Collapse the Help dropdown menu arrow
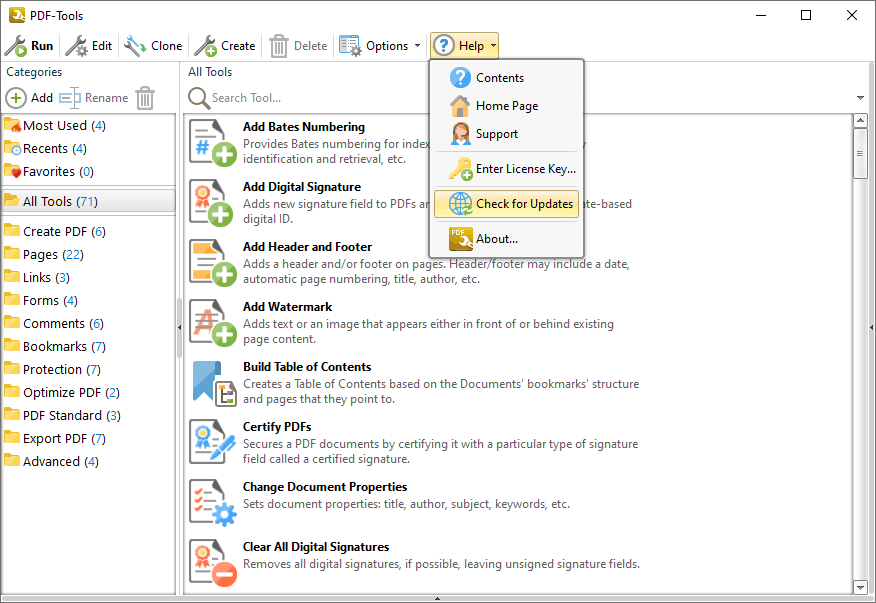This screenshot has height=603, width=876. [493, 46]
